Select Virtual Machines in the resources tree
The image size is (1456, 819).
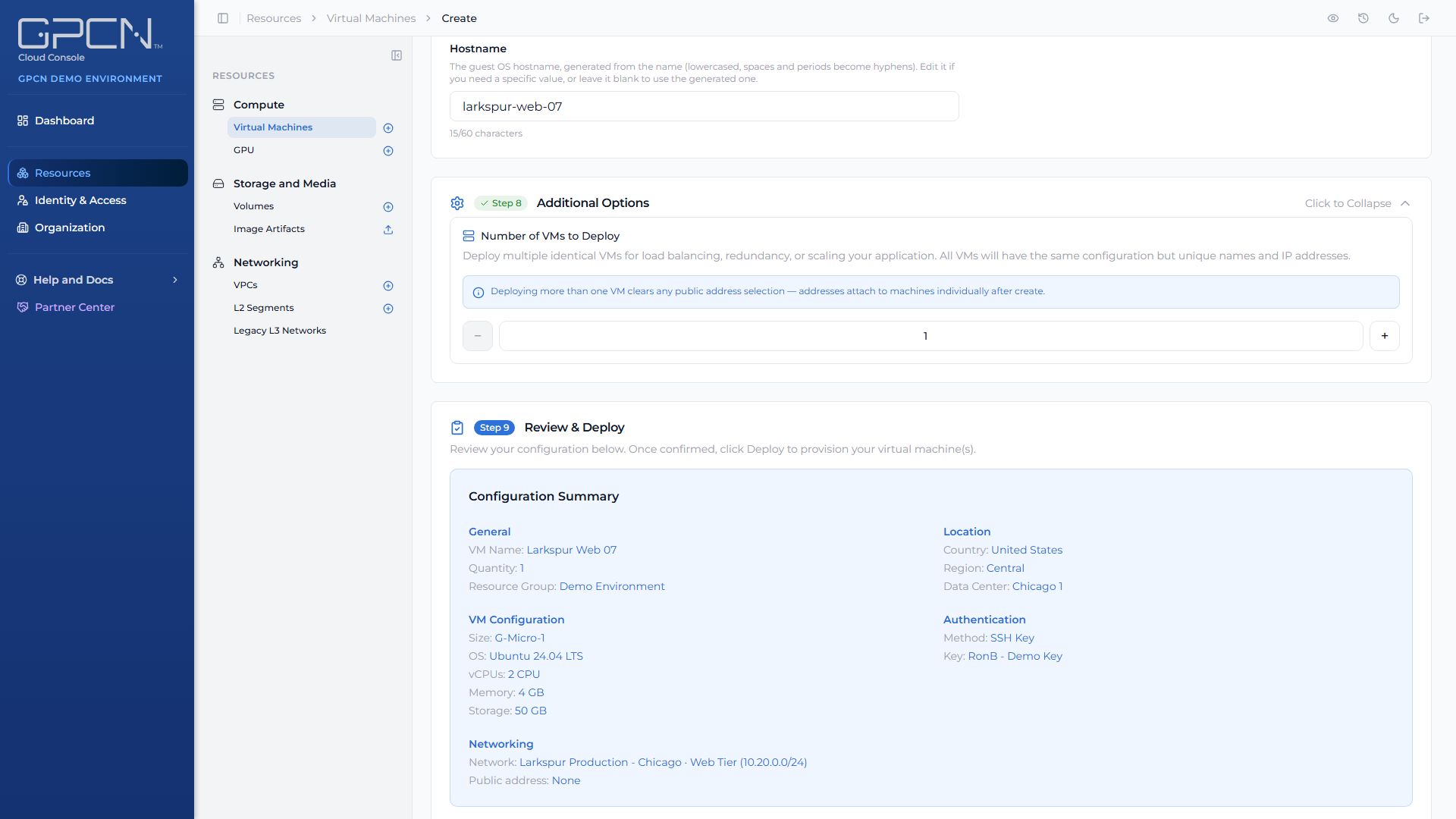(301, 127)
